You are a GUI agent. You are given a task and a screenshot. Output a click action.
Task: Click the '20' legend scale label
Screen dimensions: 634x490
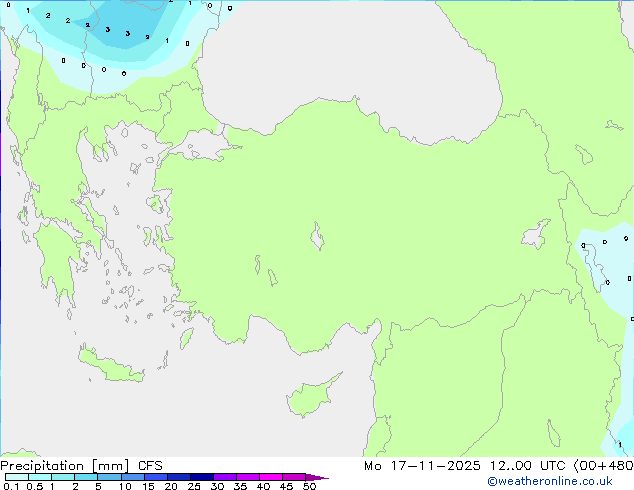click(x=171, y=486)
